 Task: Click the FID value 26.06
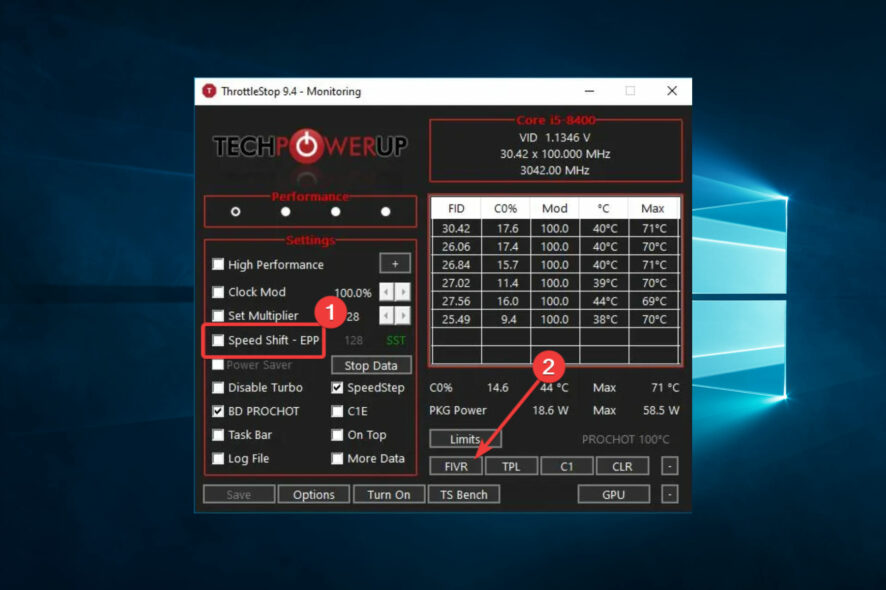pyautogui.click(x=456, y=247)
